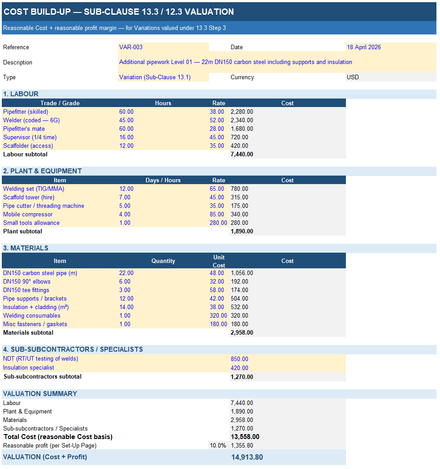Select the COST BUILD-UP title banner
Screen dimensions: 440x469
tap(219, 12)
